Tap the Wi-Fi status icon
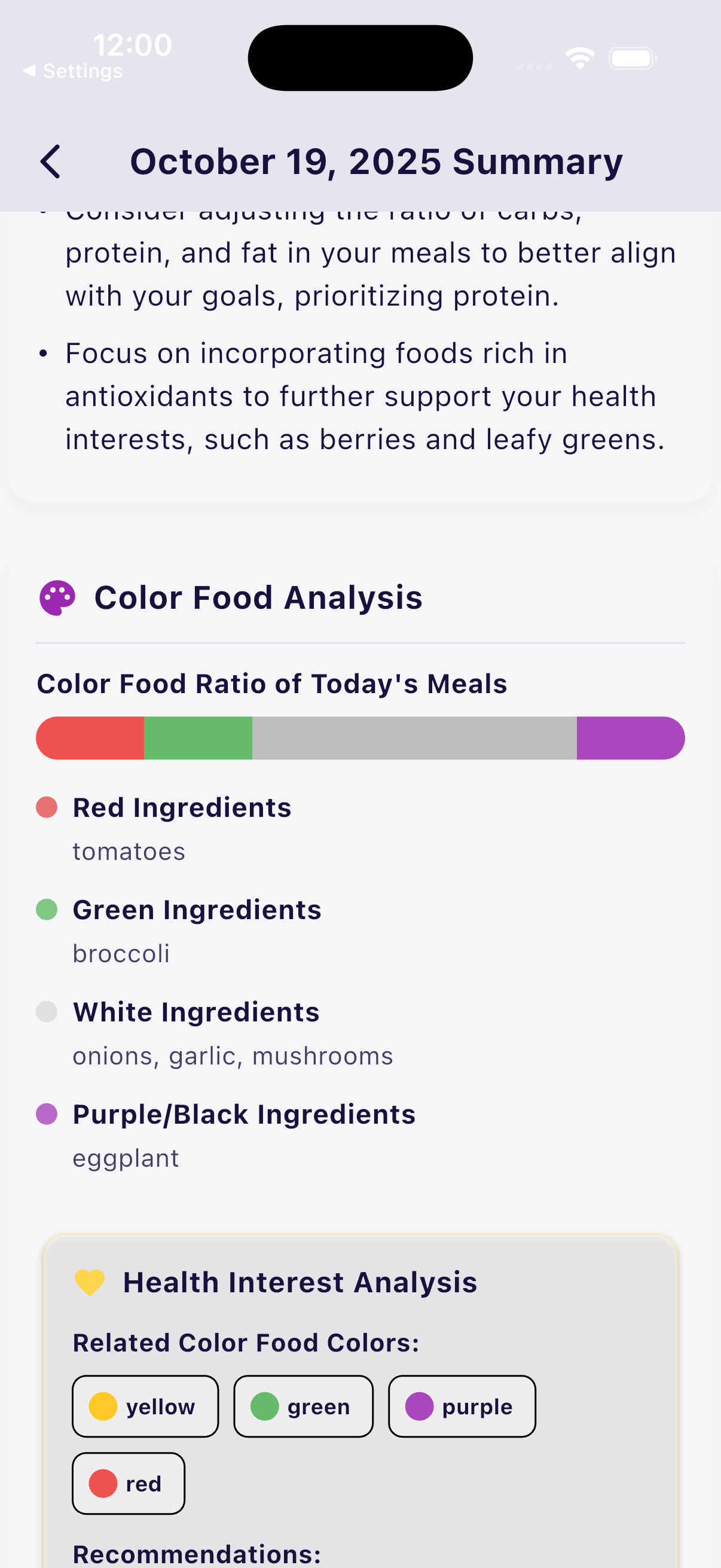Image resolution: width=721 pixels, height=1568 pixels. click(x=580, y=59)
